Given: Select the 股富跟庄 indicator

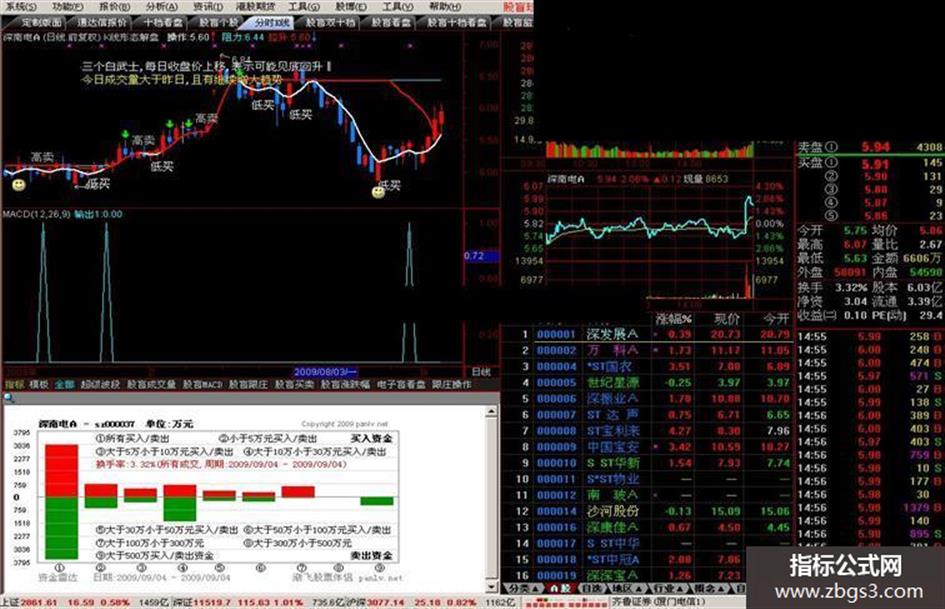Looking at the screenshot, I should [248, 384].
